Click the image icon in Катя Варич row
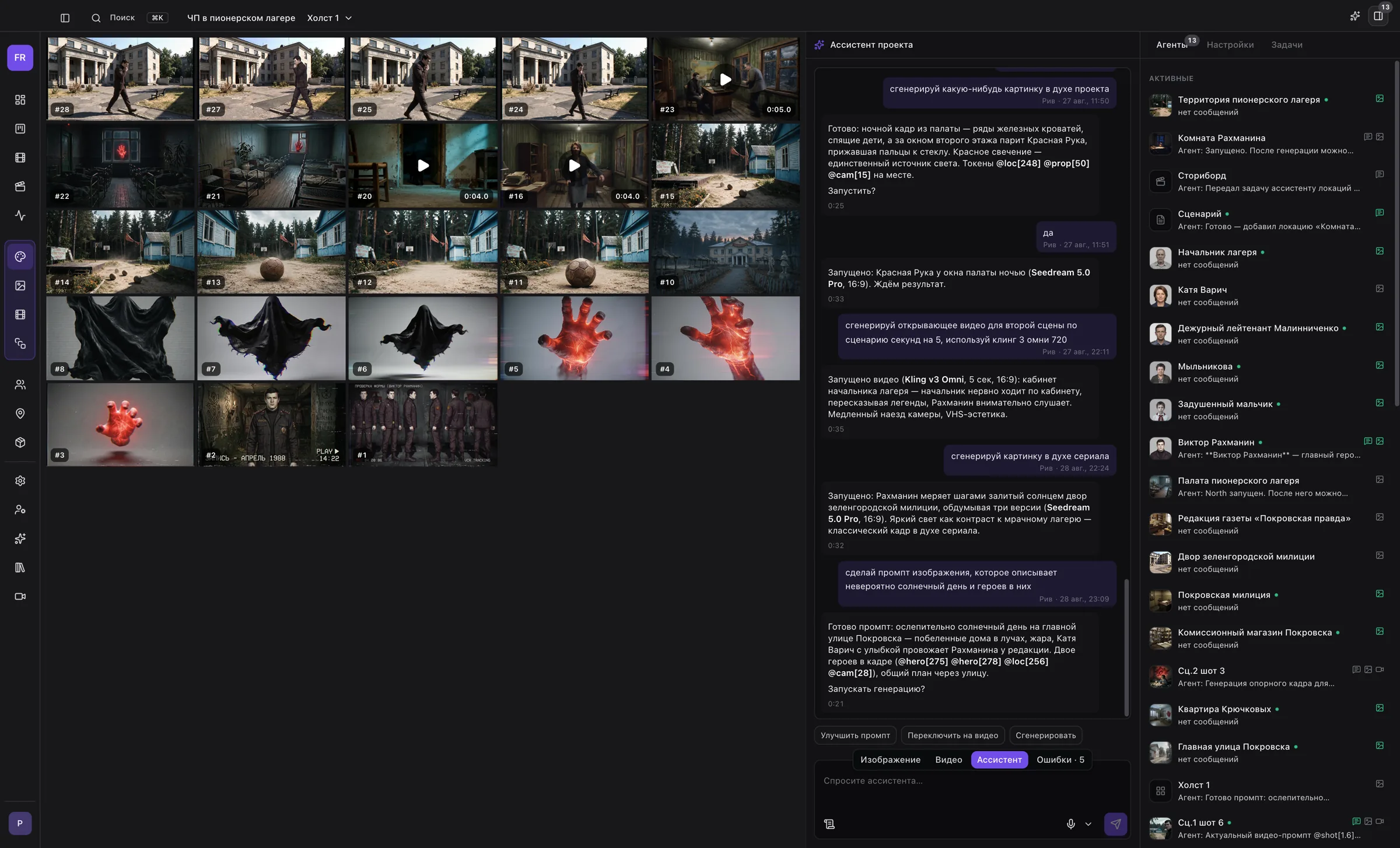Viewport: 1400px width, 848px height. click(x=1380, y=289)
